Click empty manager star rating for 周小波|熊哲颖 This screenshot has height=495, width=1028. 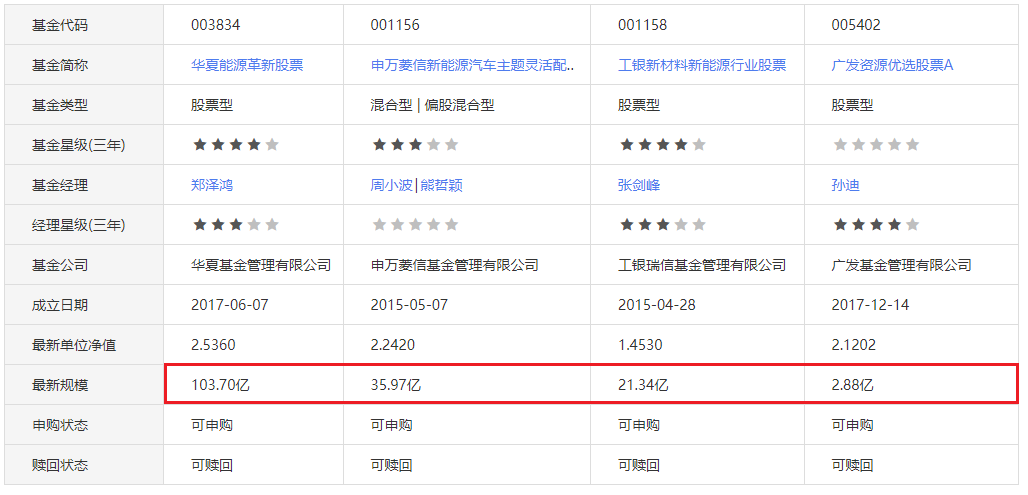[x=415, y=225]
